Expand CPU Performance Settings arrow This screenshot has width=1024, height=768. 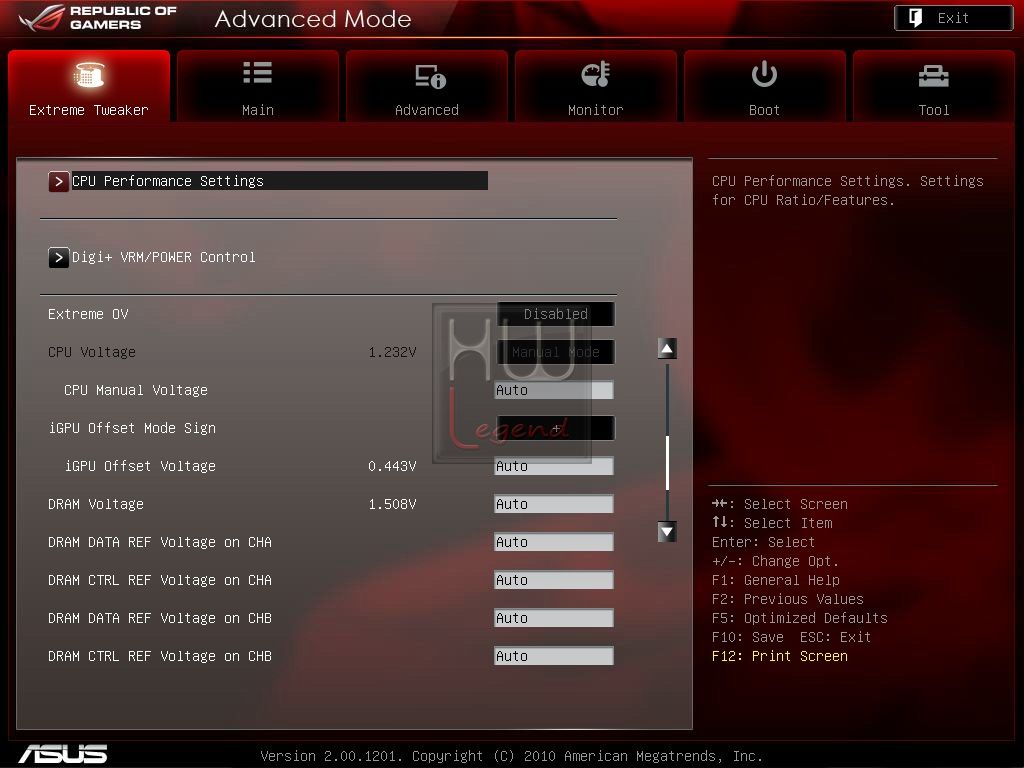[59, 182]
